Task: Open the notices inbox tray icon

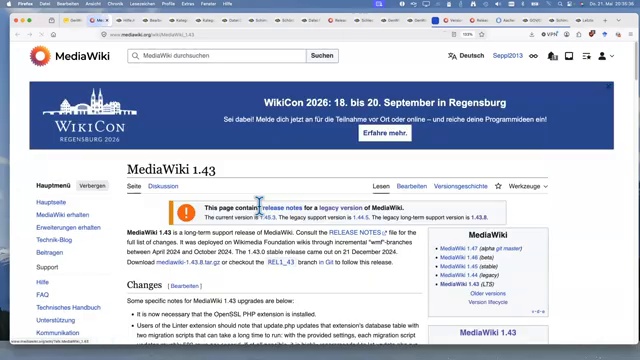Action: point(569,56)
